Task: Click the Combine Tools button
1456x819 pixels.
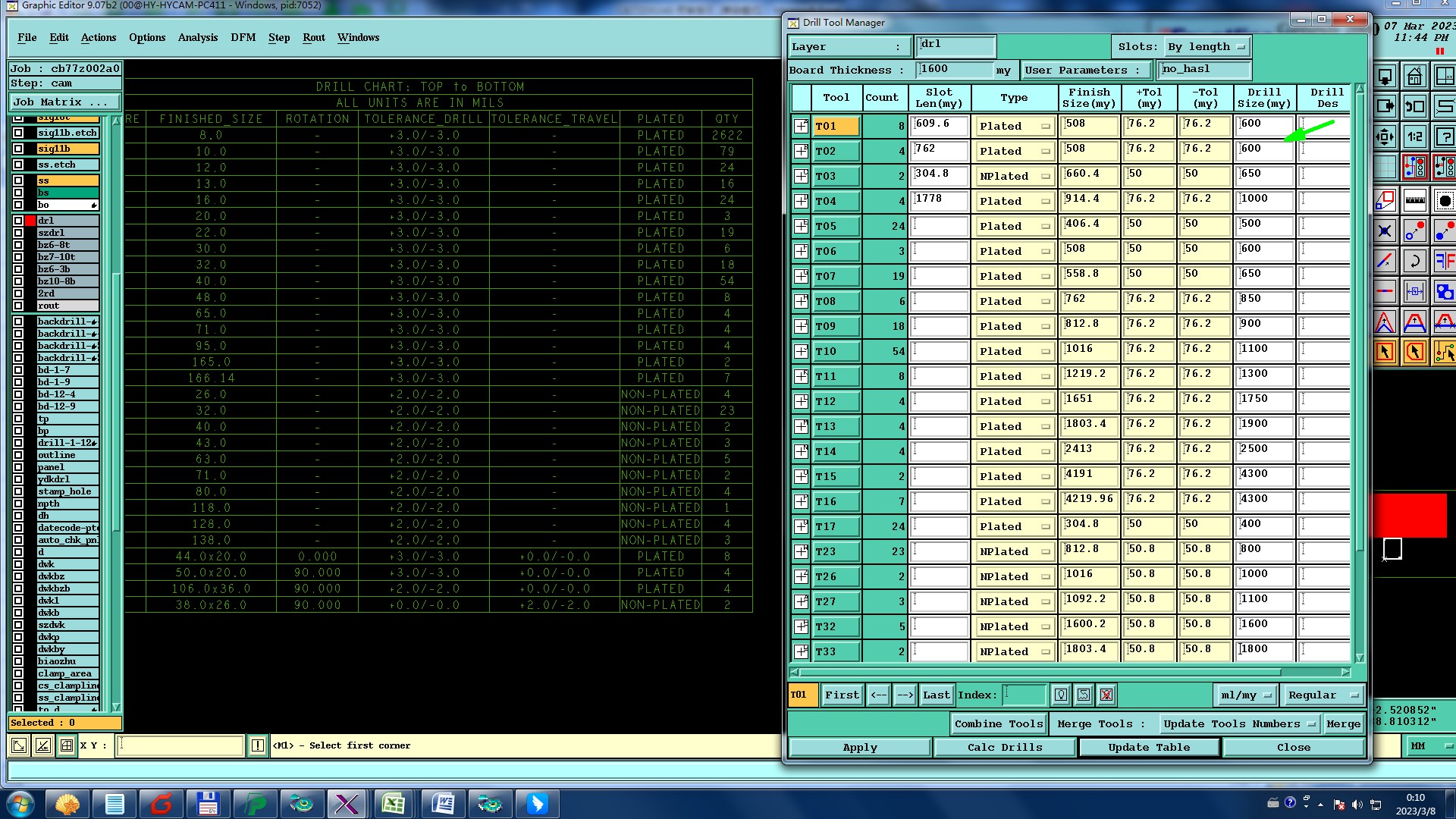Action: click(x=998, y=723)
